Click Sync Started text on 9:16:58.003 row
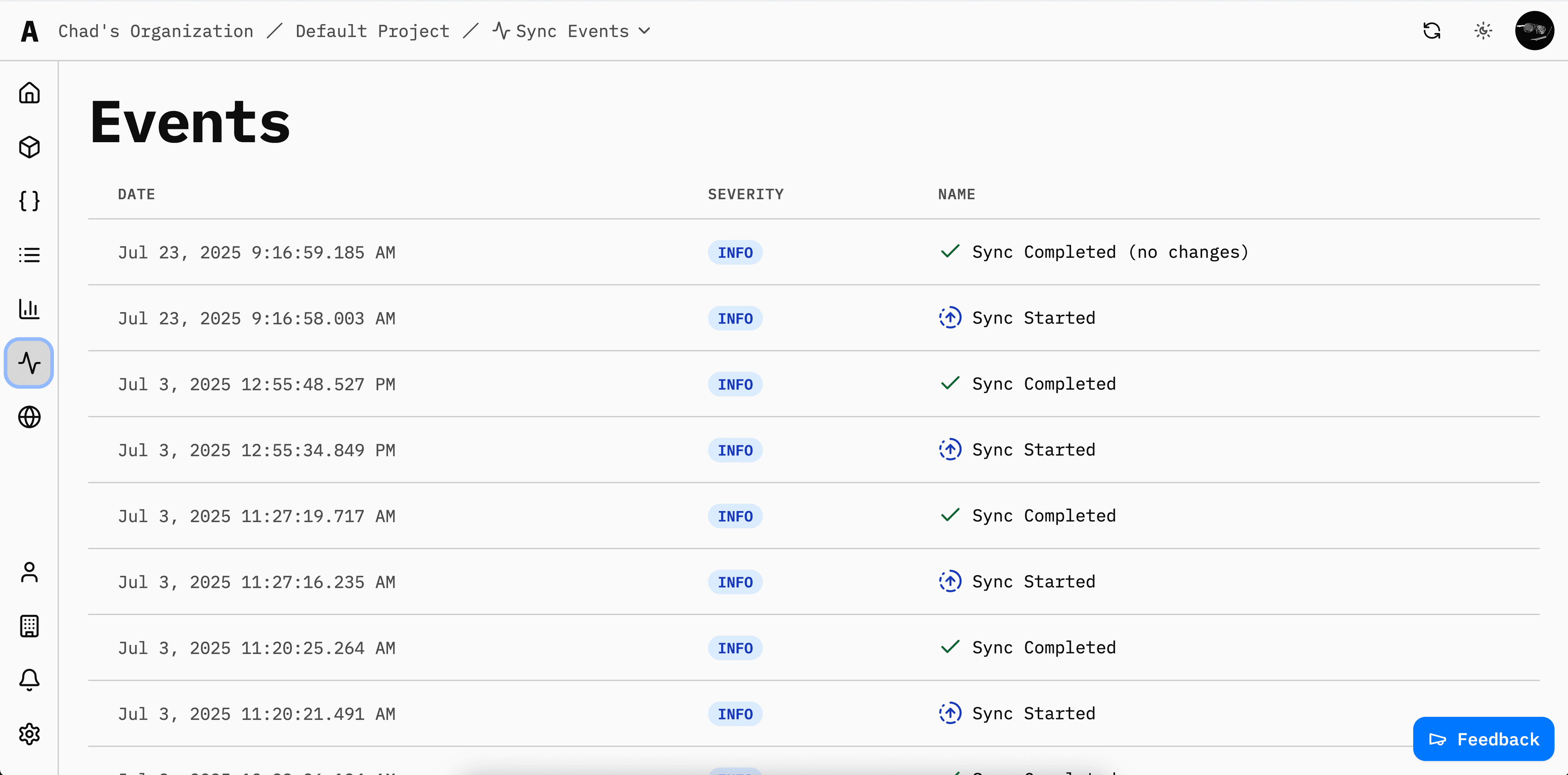 pyautogui.click(x=1033, y=318)
